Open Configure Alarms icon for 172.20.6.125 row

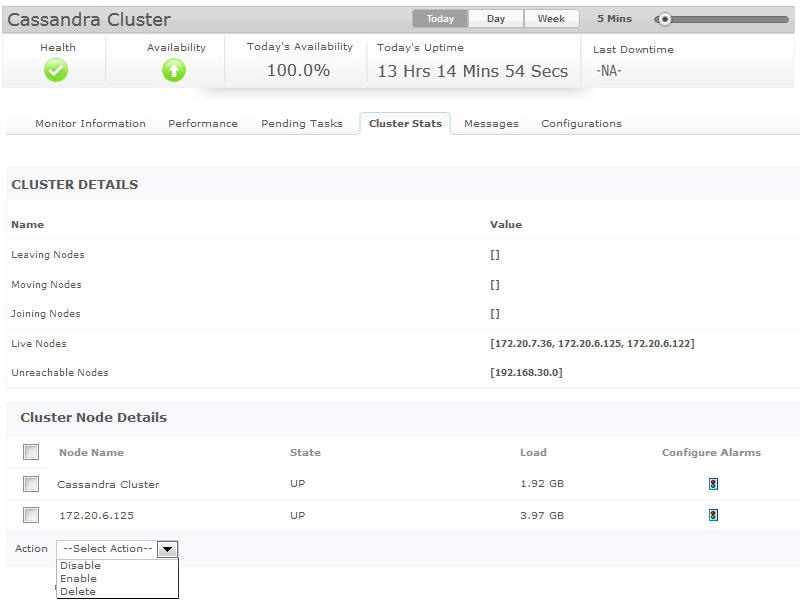[713, 515]
